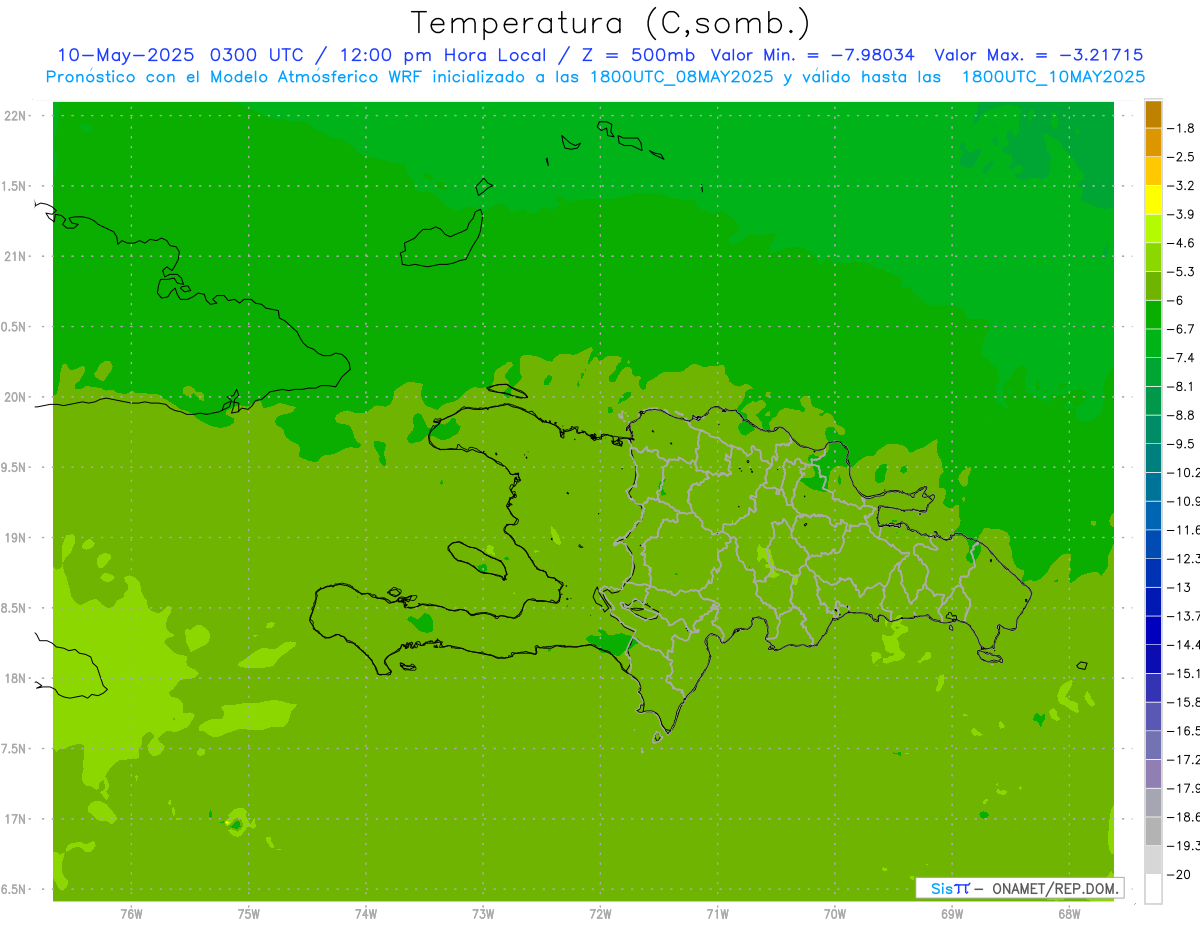
Task: Click the "Temperatura (C,somb.)" map title
Action: (x=611, y=23)
